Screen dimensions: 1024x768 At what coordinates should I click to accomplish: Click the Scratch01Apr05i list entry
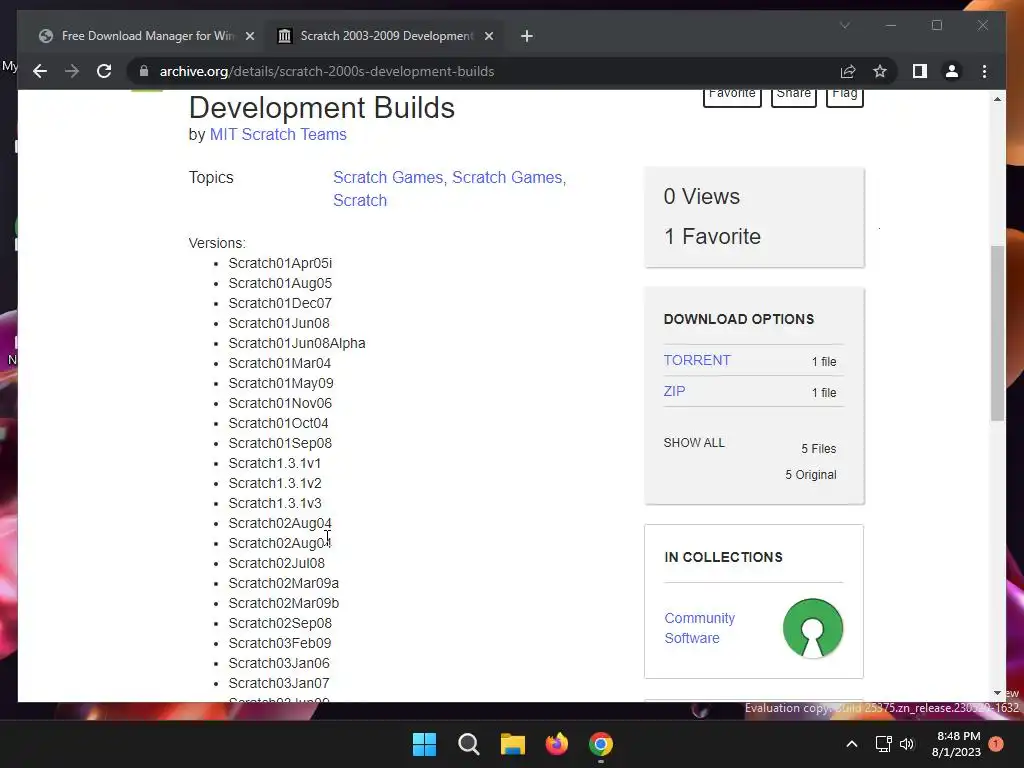coord(280,263)
